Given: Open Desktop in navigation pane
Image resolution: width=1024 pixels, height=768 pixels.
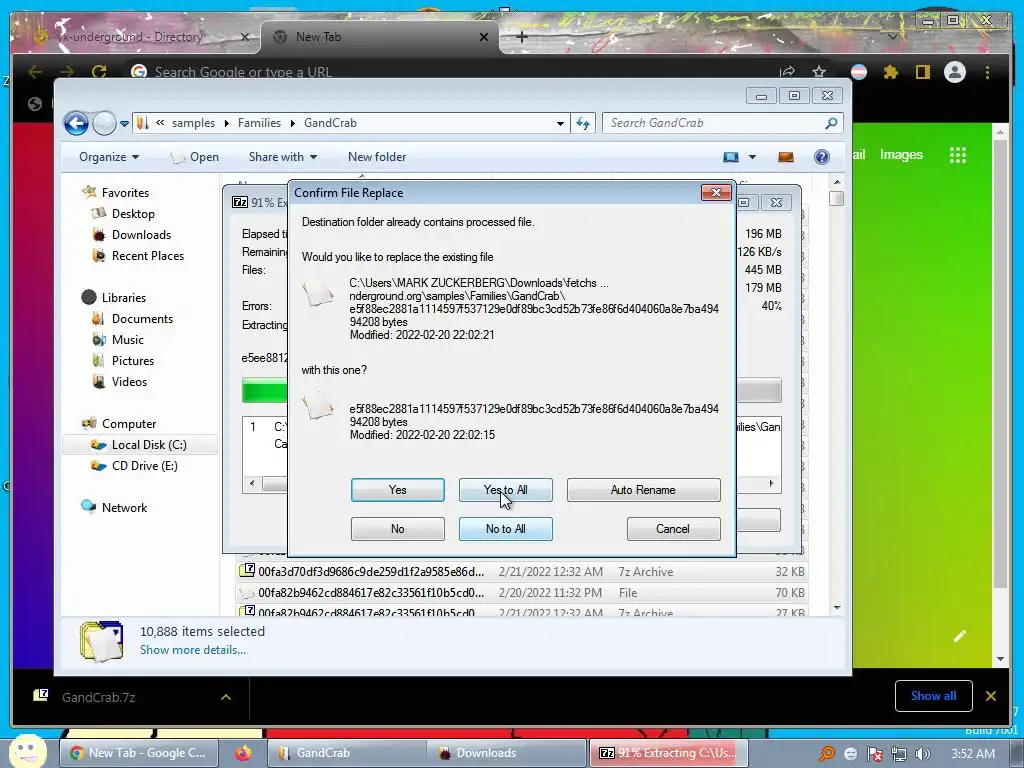Looking at the screenshot, I should (133, 214).
